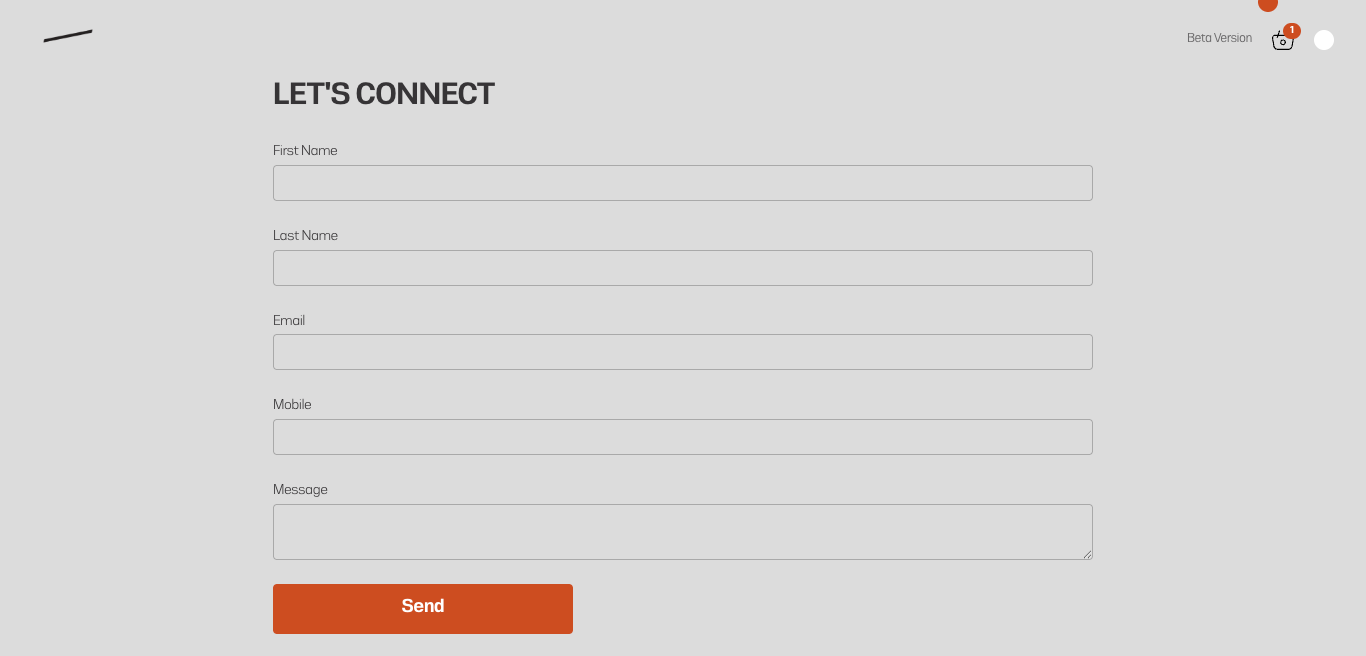Viewport: 1366px width, 656px height.
Task: Click the Email label
Action: [289, 321]
